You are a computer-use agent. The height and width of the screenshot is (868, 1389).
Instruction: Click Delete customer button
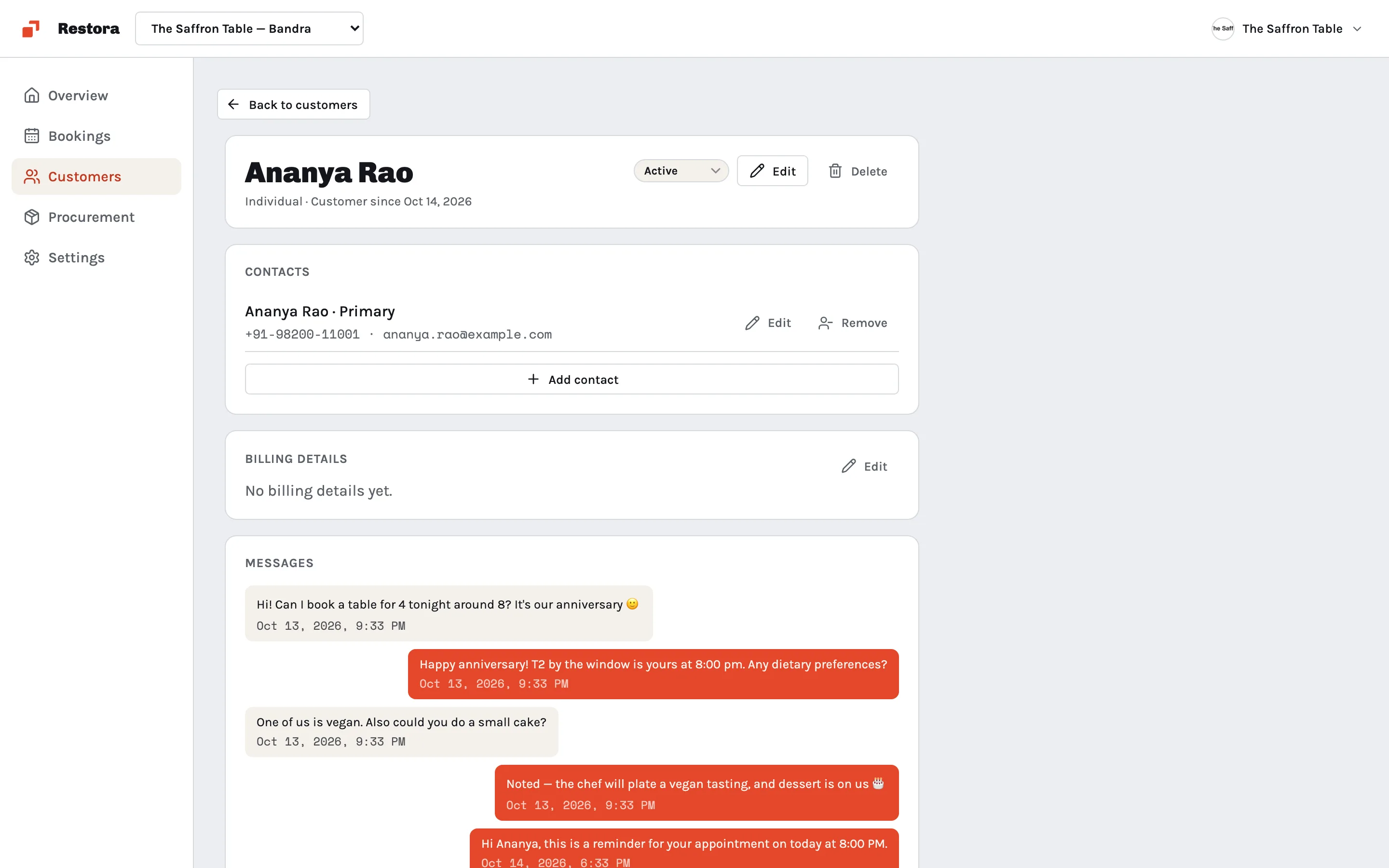[858, 171]
